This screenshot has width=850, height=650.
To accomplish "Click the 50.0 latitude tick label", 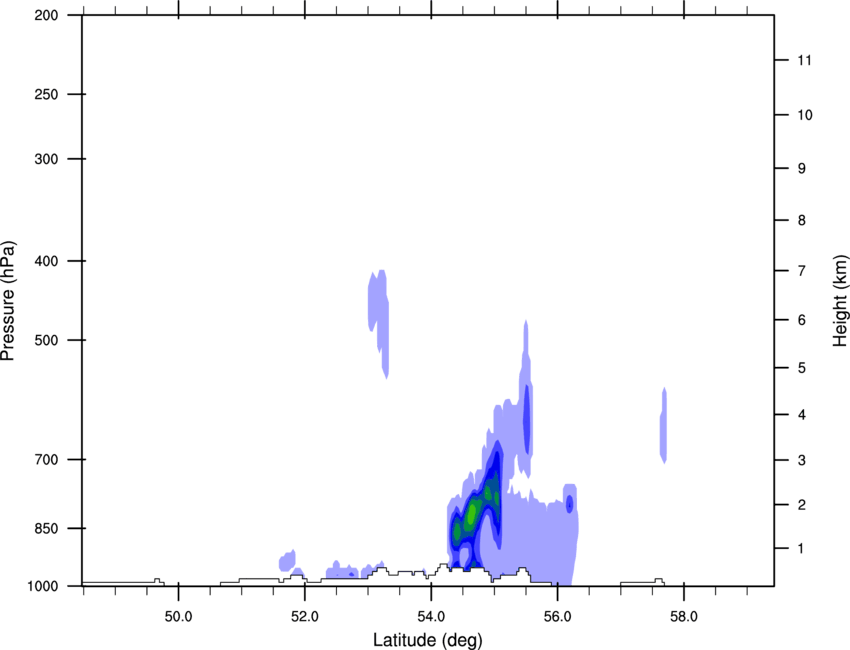I will (x=178, y=617).
